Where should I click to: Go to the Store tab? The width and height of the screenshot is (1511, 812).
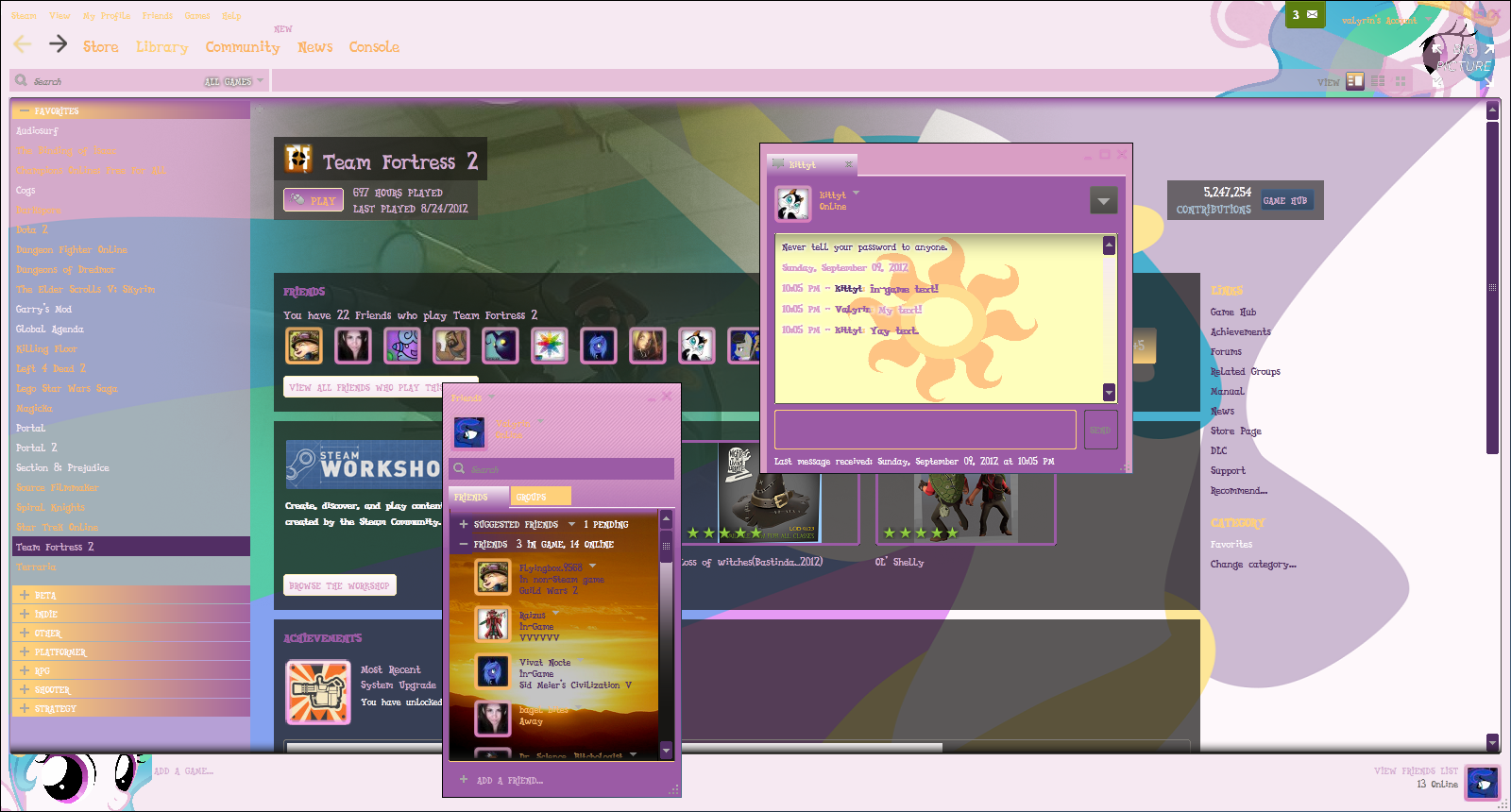point(101,46)
